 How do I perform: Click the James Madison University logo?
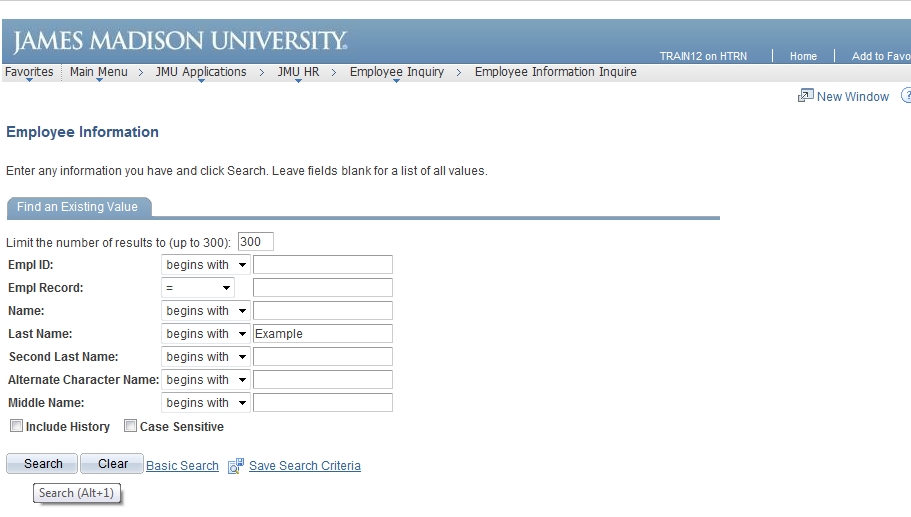point(180,41)
